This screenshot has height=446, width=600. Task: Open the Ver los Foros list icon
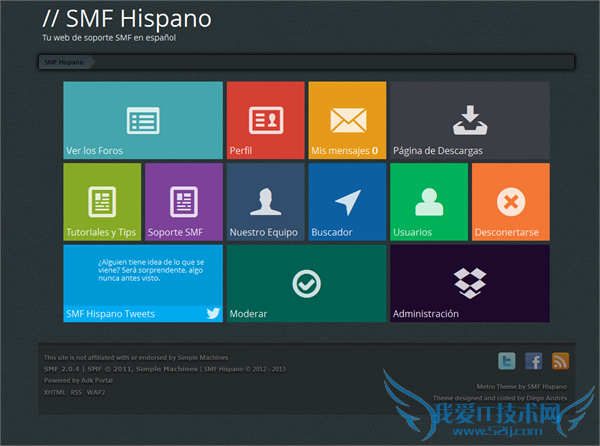click(143, 120)
